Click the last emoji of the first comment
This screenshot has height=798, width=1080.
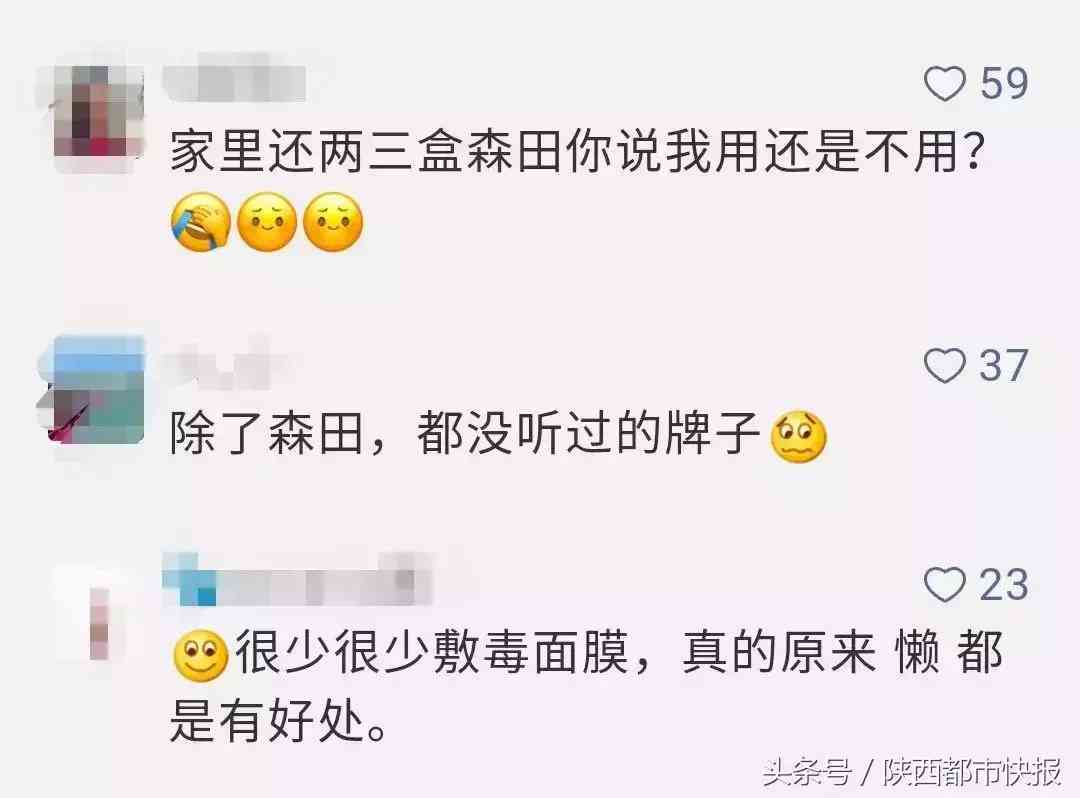[333, 222]
